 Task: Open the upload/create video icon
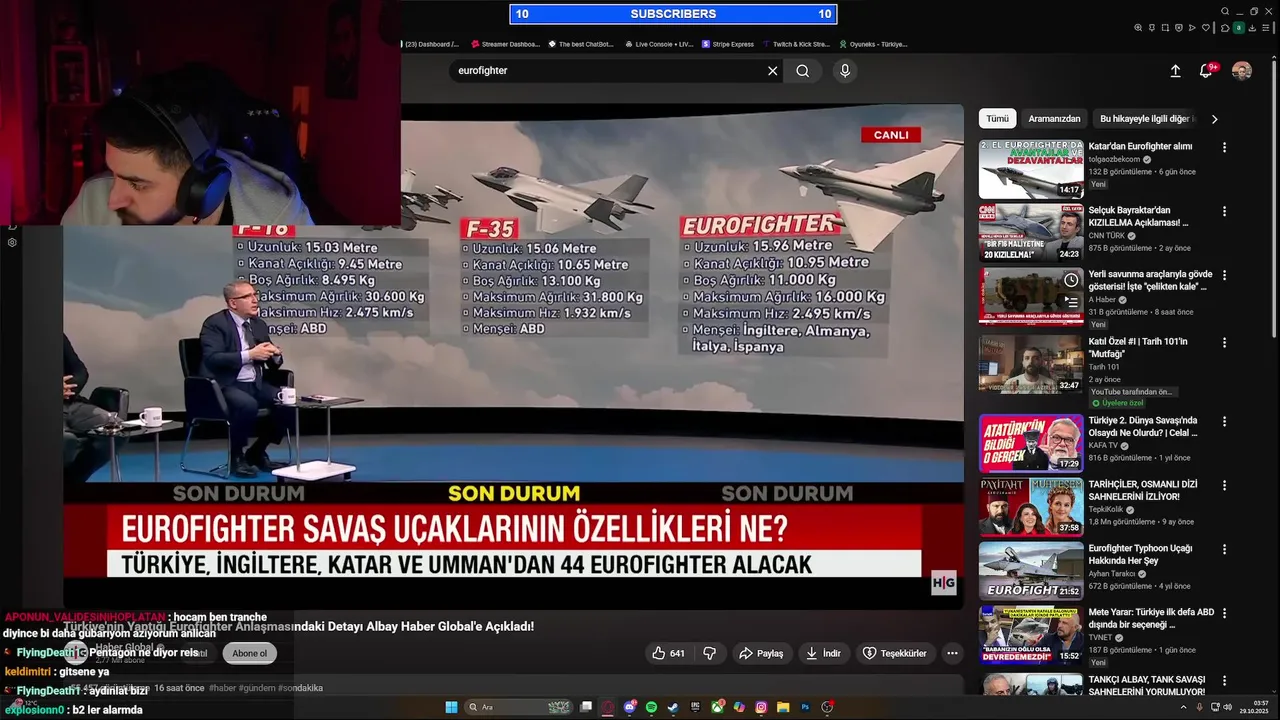tap(1175, 71)
